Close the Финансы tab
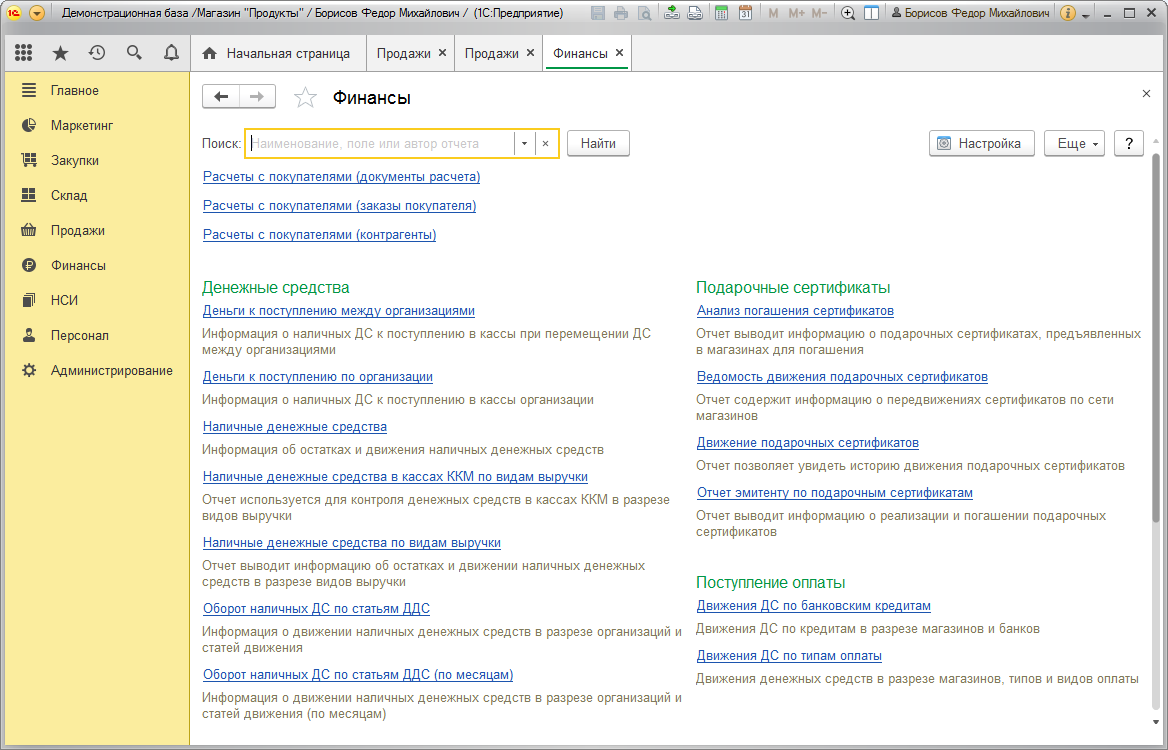 (619, 53)
